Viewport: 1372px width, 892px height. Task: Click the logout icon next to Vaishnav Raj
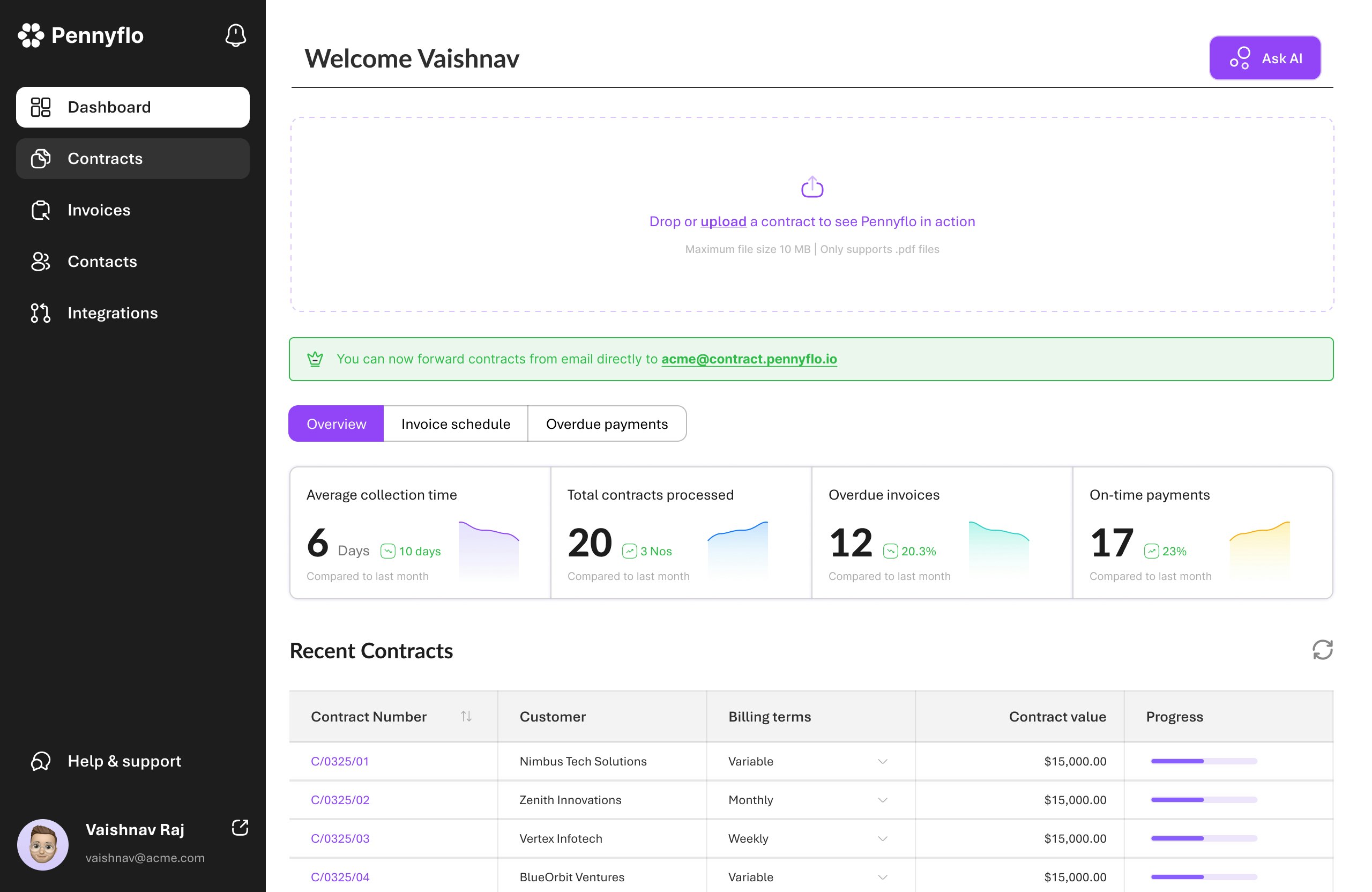point(240,828)
